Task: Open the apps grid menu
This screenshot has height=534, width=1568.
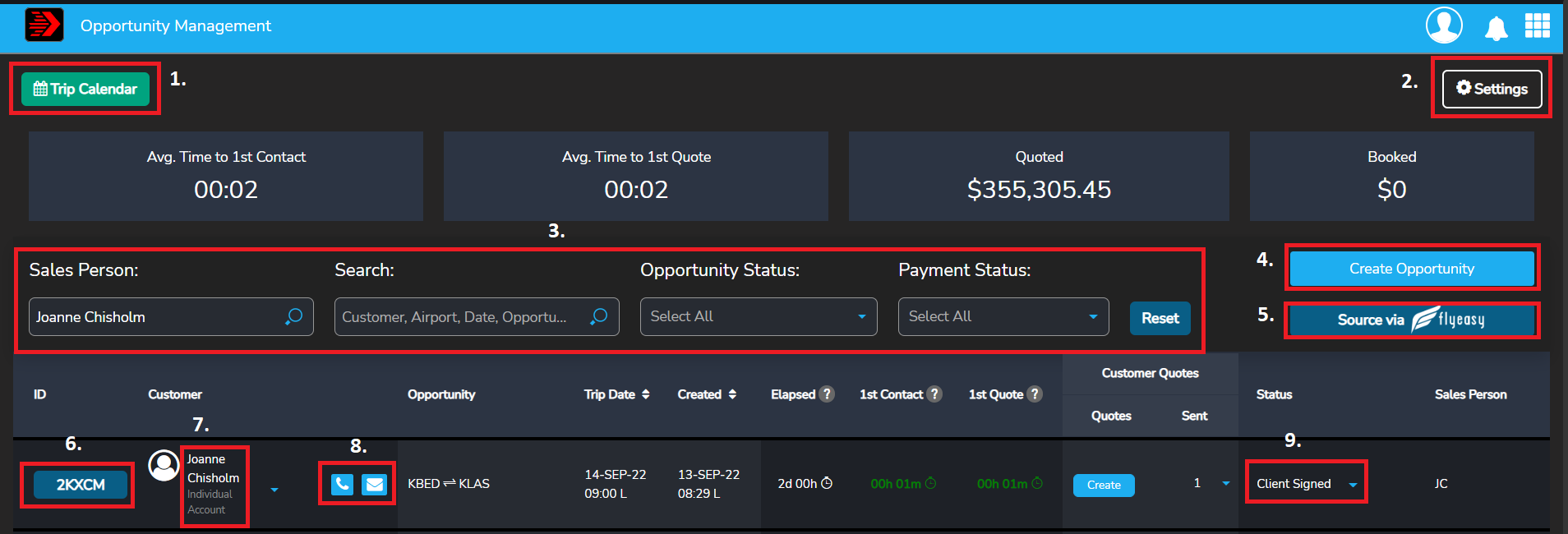Action: pos(1537,25)
